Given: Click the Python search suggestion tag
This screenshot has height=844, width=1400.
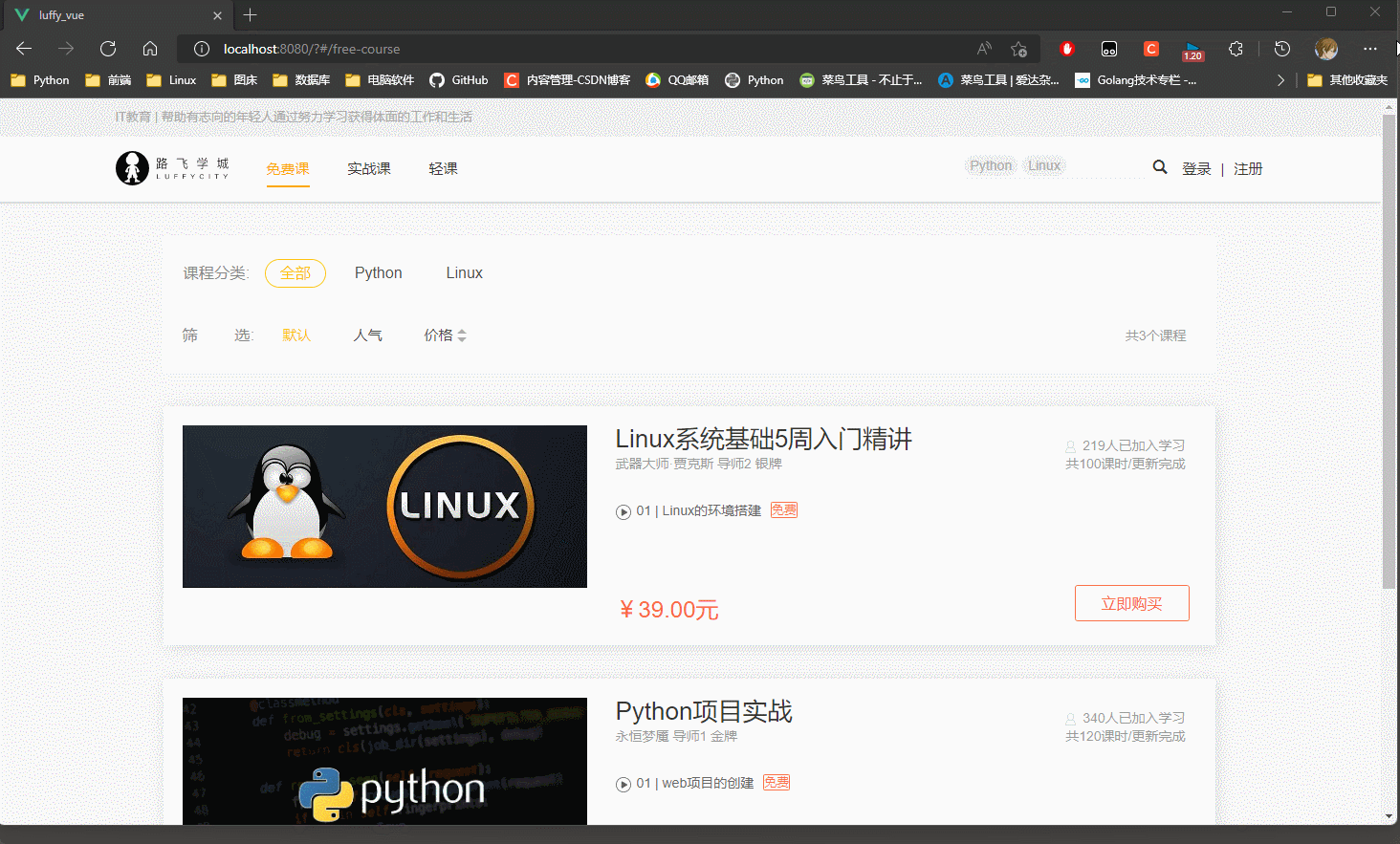Looking at the screenshot, I should (x=991, y=165).
